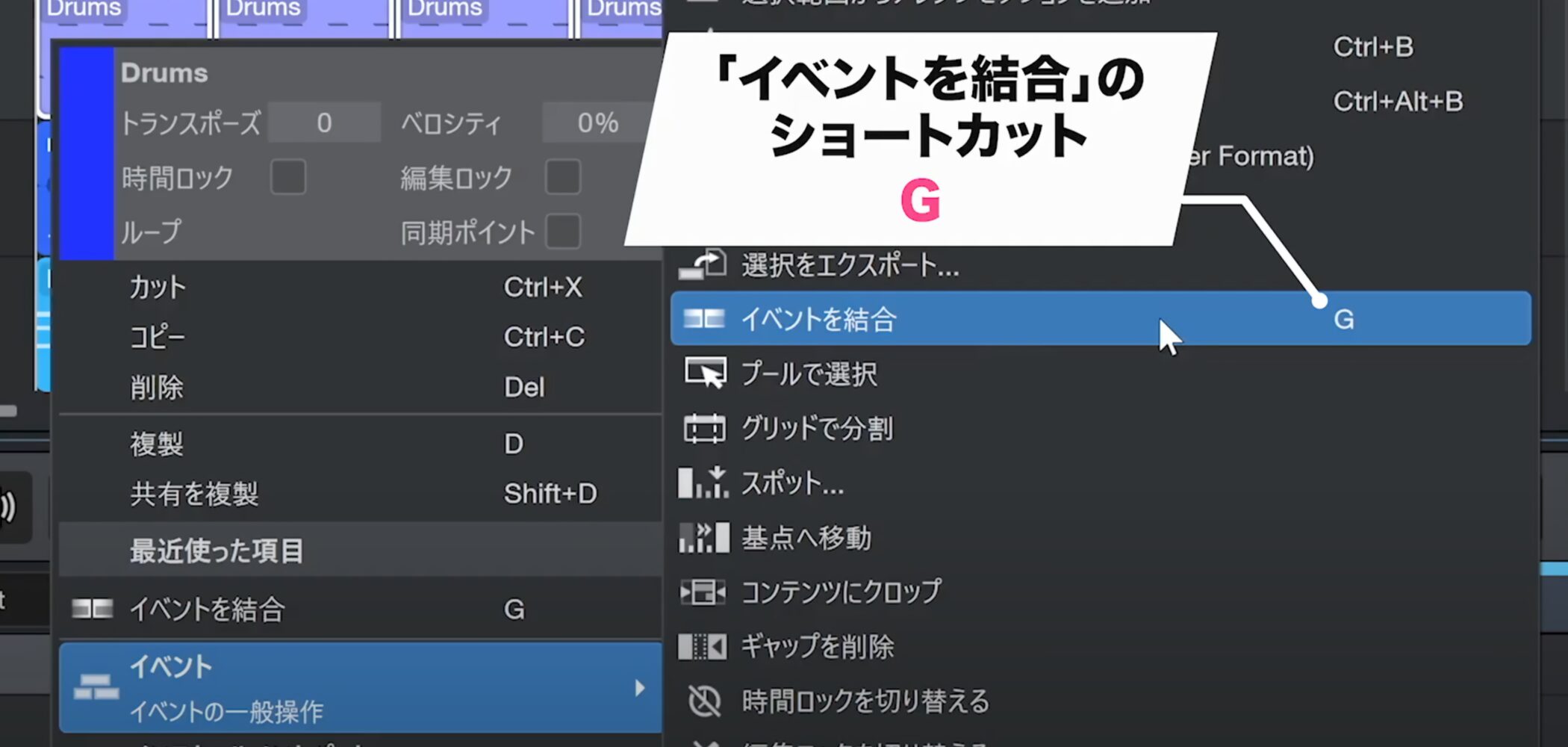
Task: Click the 選択をエクスポート export icon
Action: [702, 265]
